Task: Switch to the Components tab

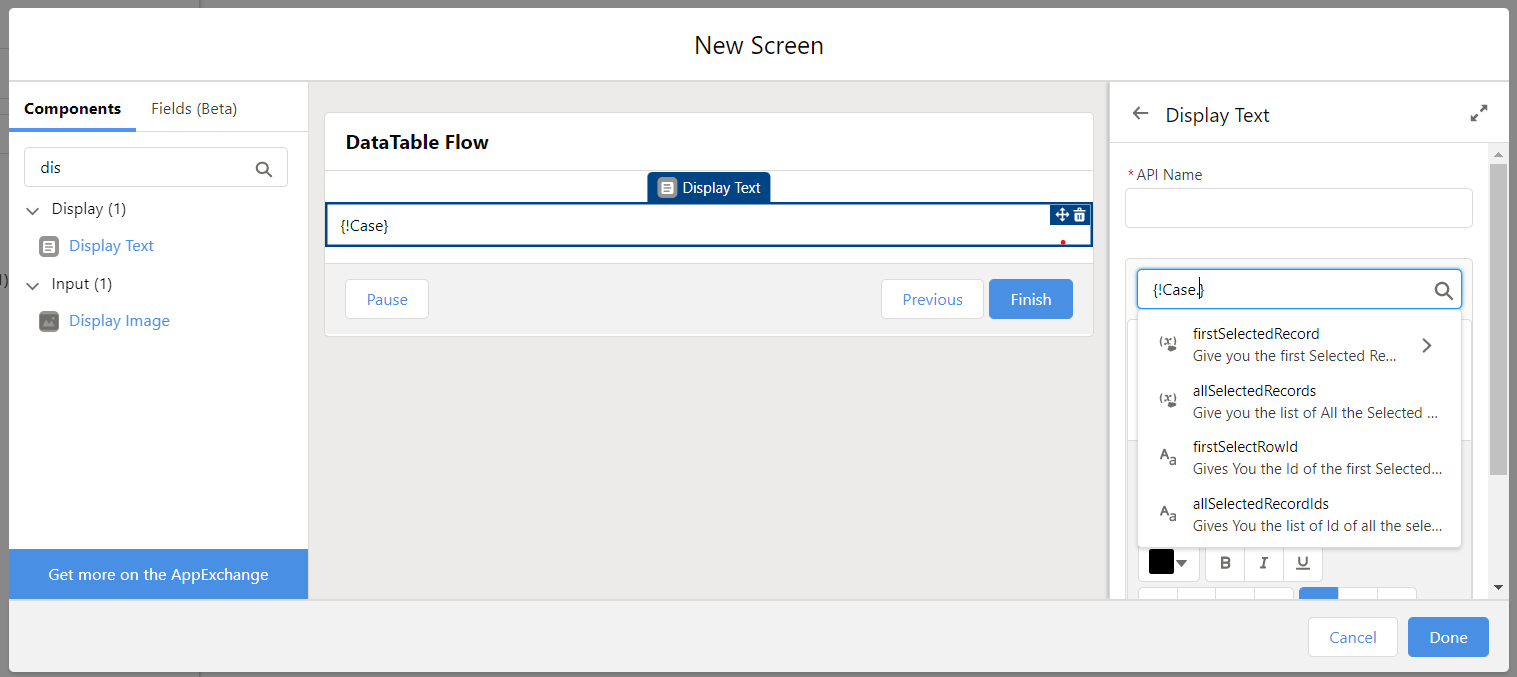Action: pos(72,108)
